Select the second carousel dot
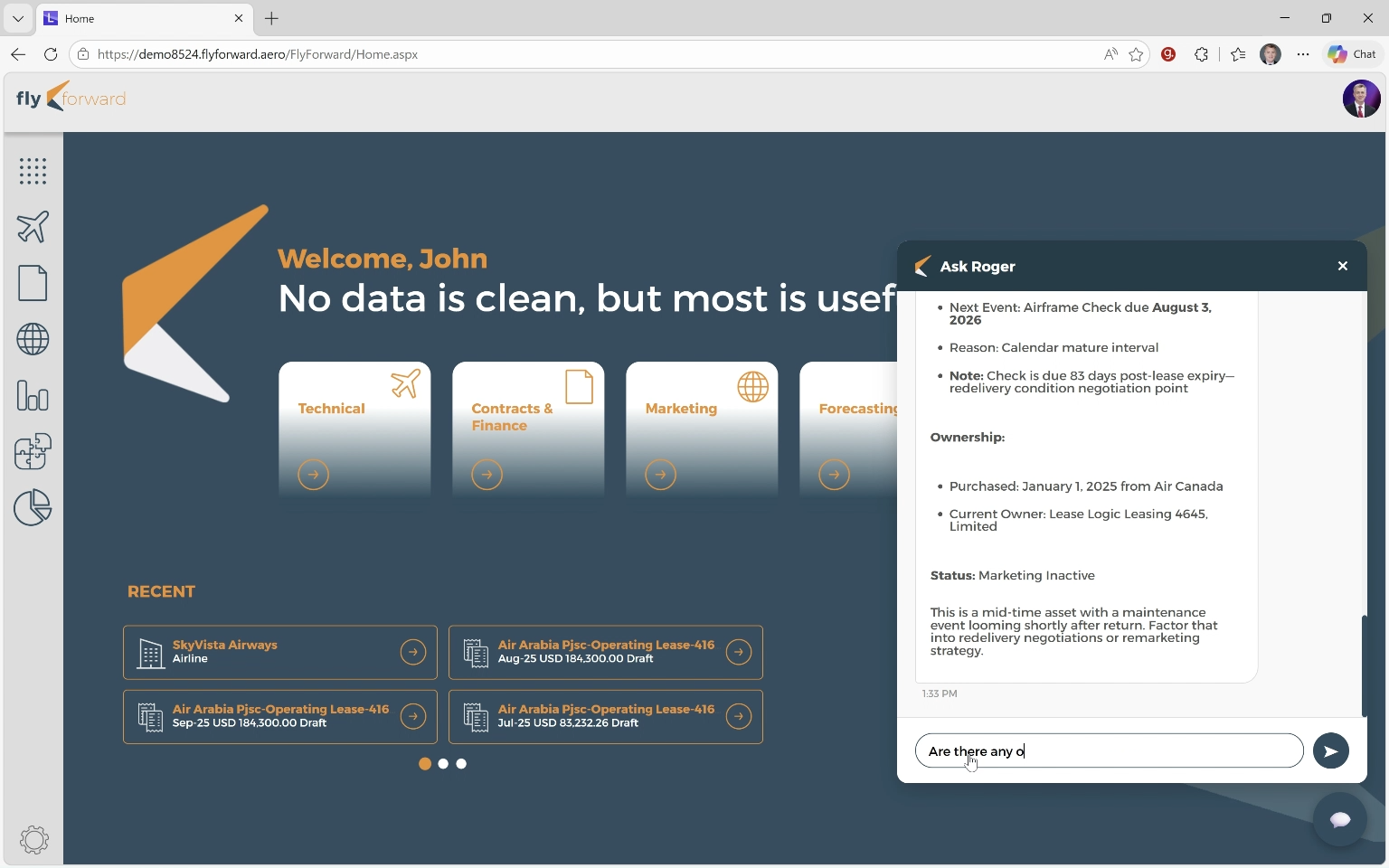1389x868 pixels. click(443, 764)
